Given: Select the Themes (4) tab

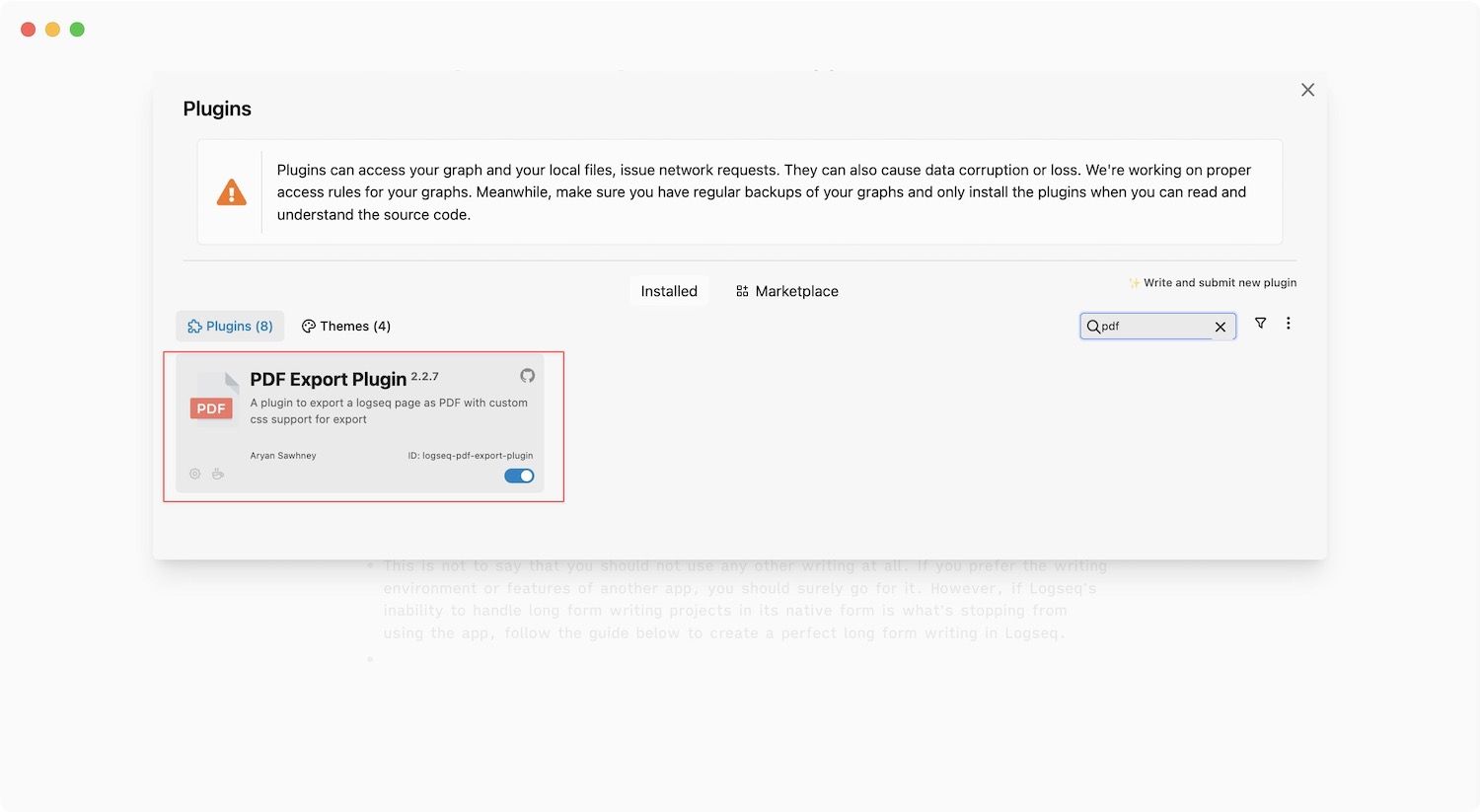Looking at the screenshot, I should 346,327.
